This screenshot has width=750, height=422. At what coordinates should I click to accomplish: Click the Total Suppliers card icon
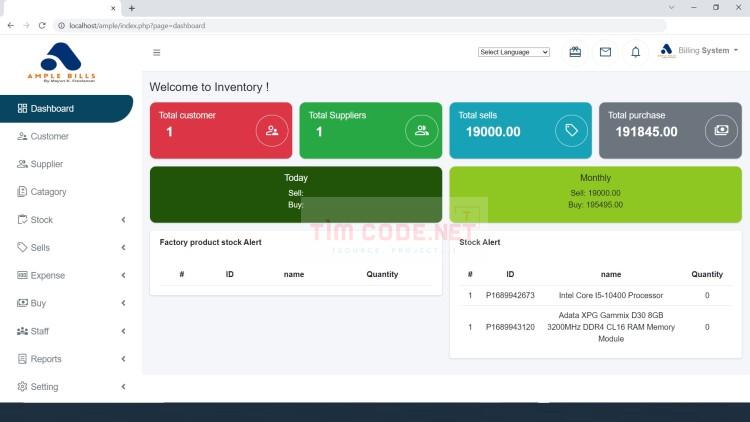pyautogui.click(x=421, y=131)
